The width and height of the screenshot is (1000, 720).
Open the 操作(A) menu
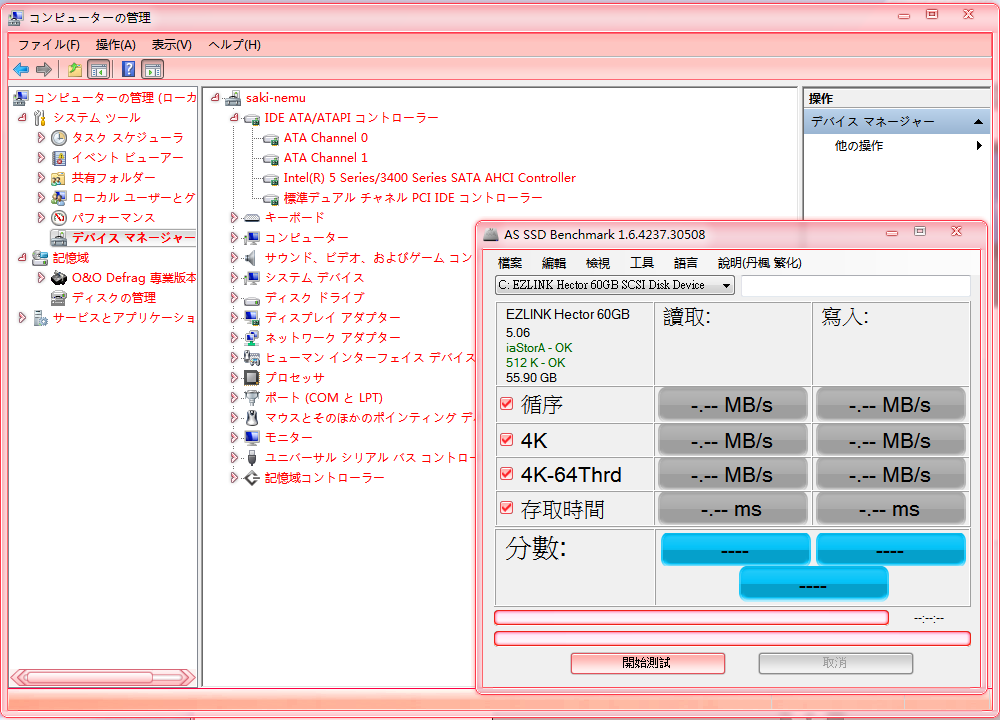click(115, 45)
